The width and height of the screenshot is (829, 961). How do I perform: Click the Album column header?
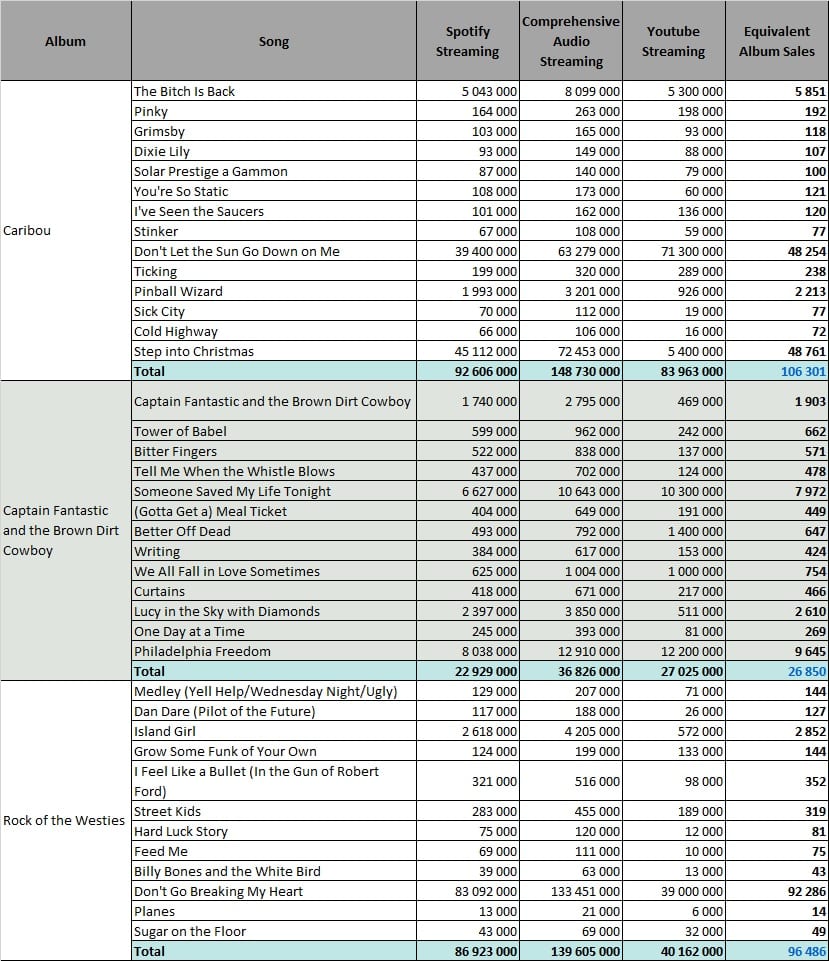(66, 41)
